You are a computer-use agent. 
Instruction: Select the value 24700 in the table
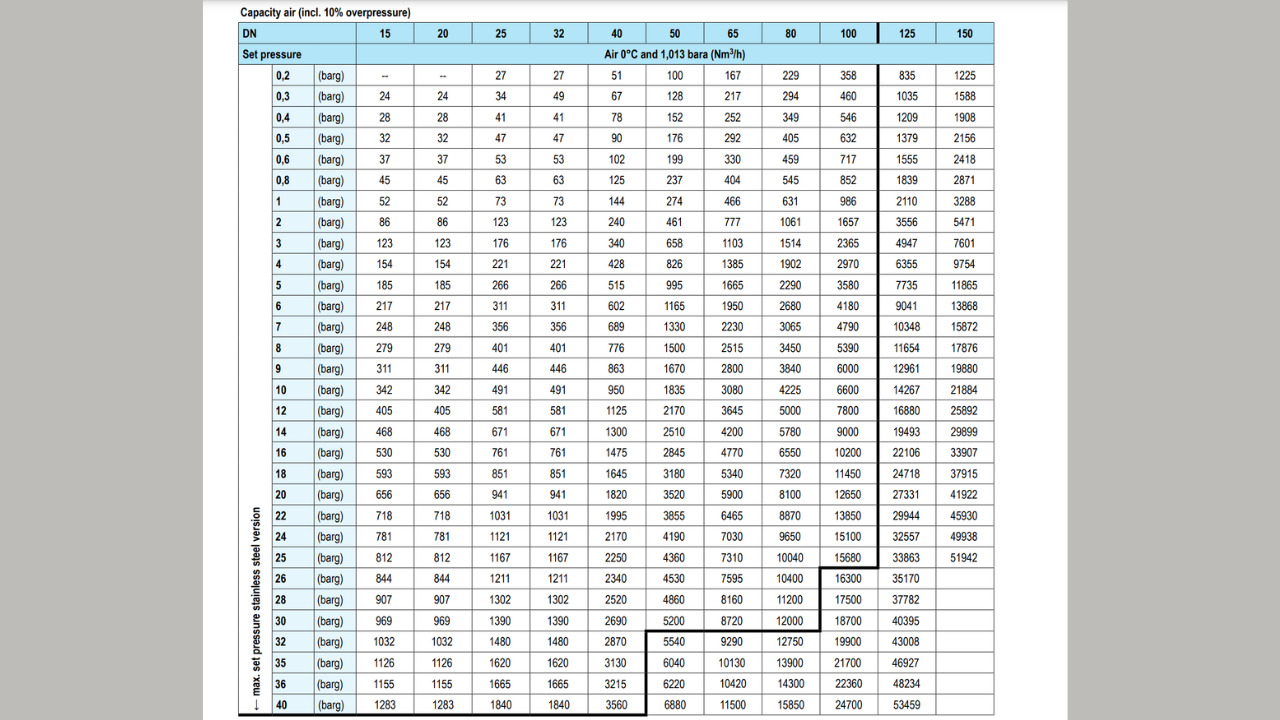tap(848, 705)
